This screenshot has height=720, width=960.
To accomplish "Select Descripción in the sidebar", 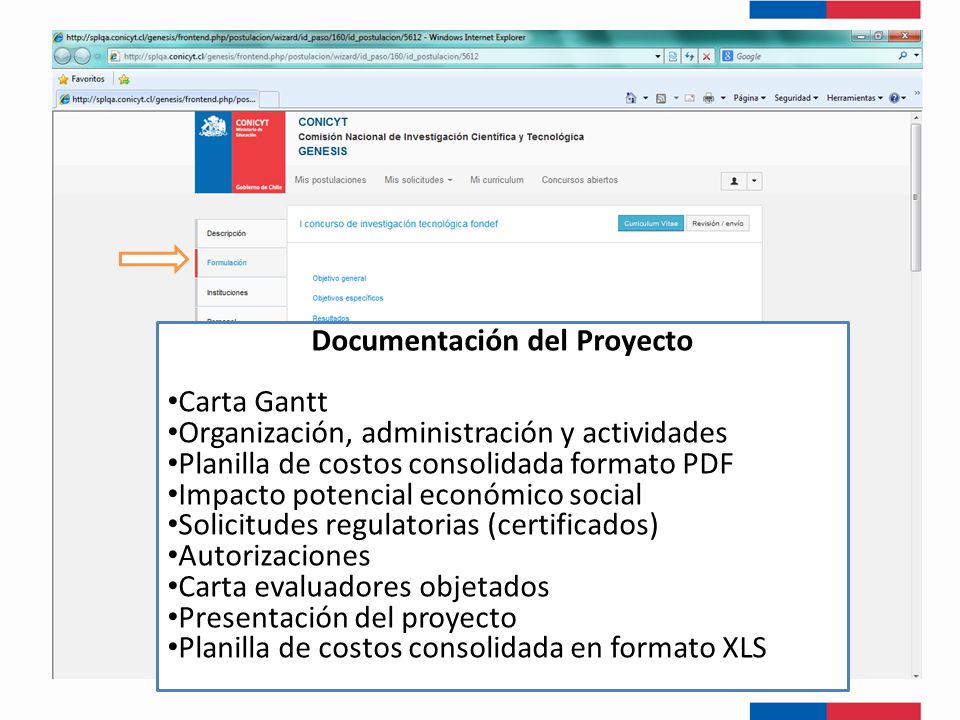I will pos(241,233).
